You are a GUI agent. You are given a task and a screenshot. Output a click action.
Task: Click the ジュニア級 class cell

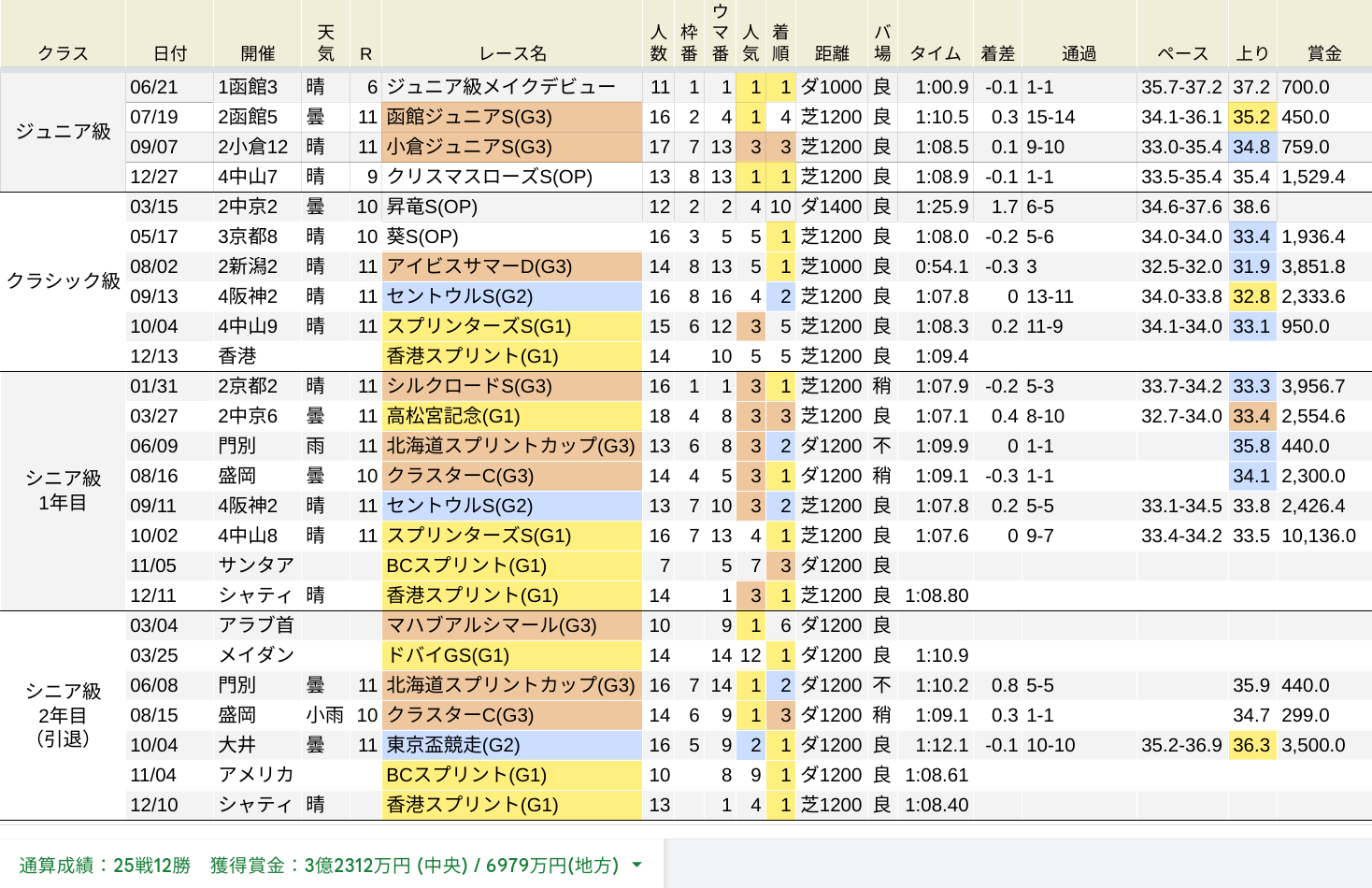[x=63, y=132]
